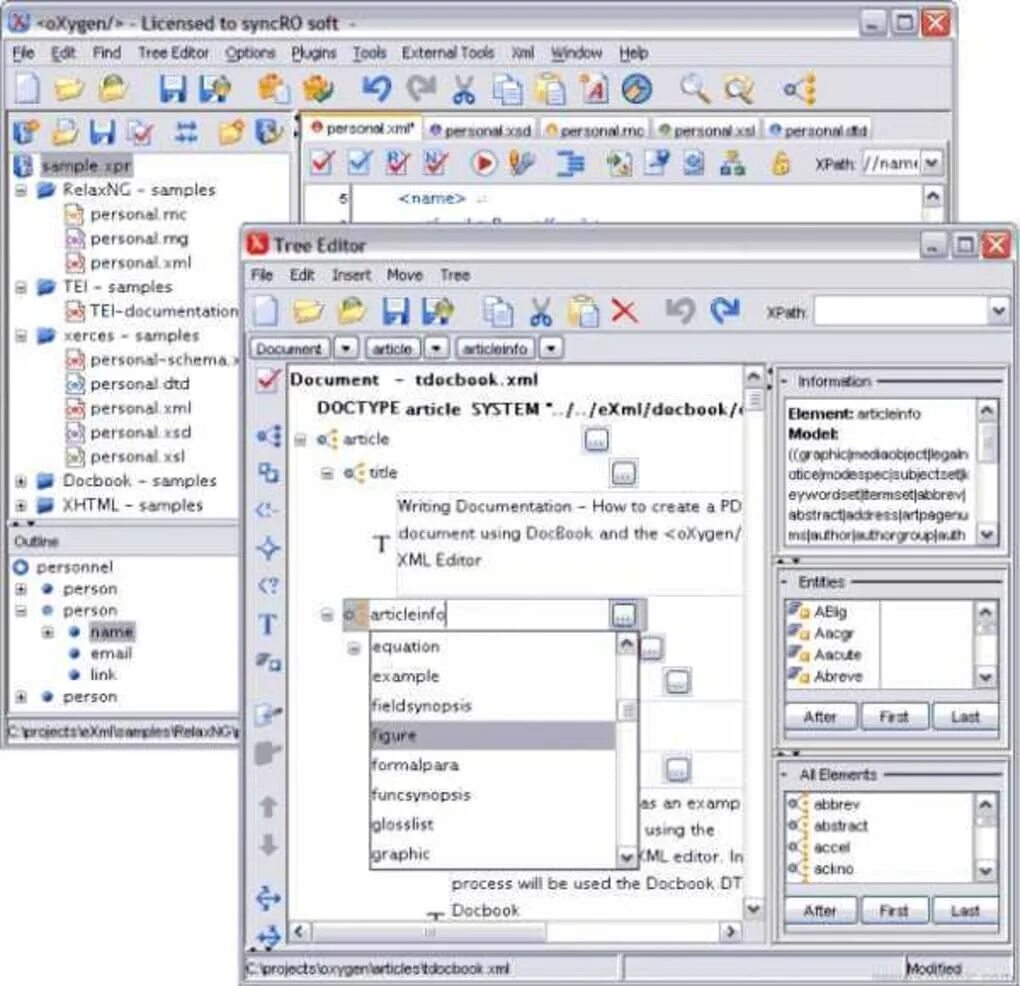Click Tree Editor XPath input field

click(x=902, y=312)
